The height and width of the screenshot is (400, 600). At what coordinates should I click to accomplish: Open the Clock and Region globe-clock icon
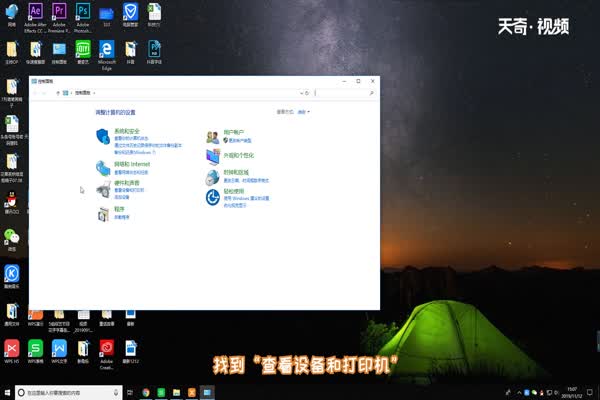coord(212,178)
